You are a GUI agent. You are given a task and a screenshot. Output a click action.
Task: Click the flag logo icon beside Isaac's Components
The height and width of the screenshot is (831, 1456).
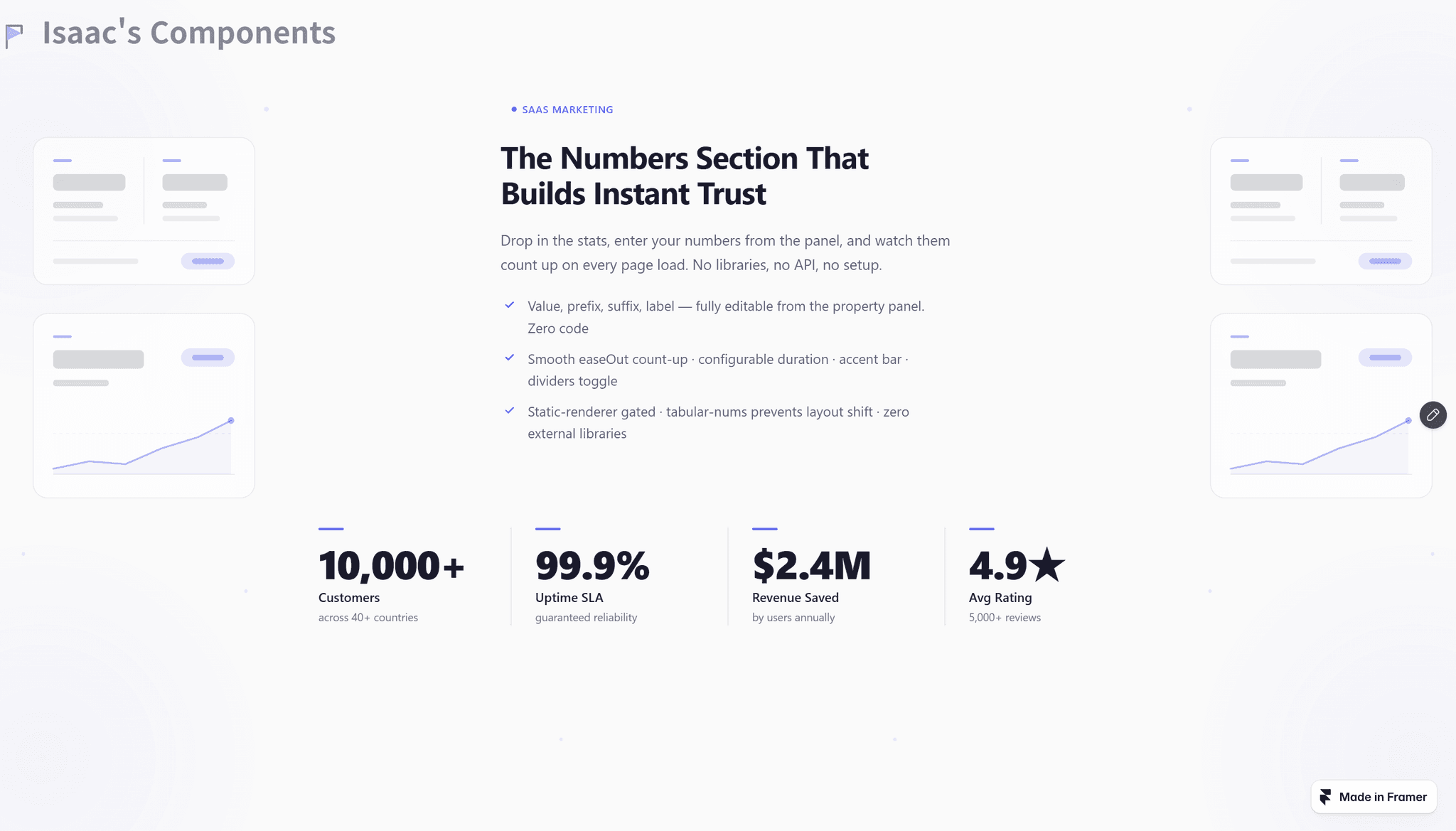14,36
